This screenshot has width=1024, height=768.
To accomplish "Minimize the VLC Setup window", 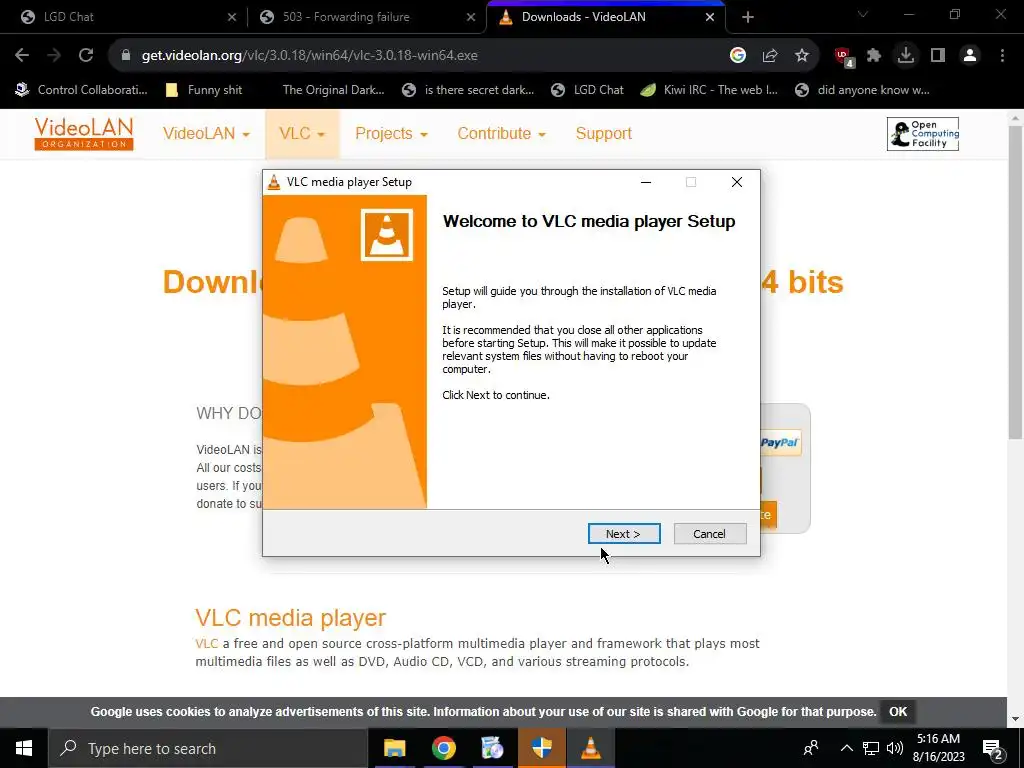I will tap(646, 182).
